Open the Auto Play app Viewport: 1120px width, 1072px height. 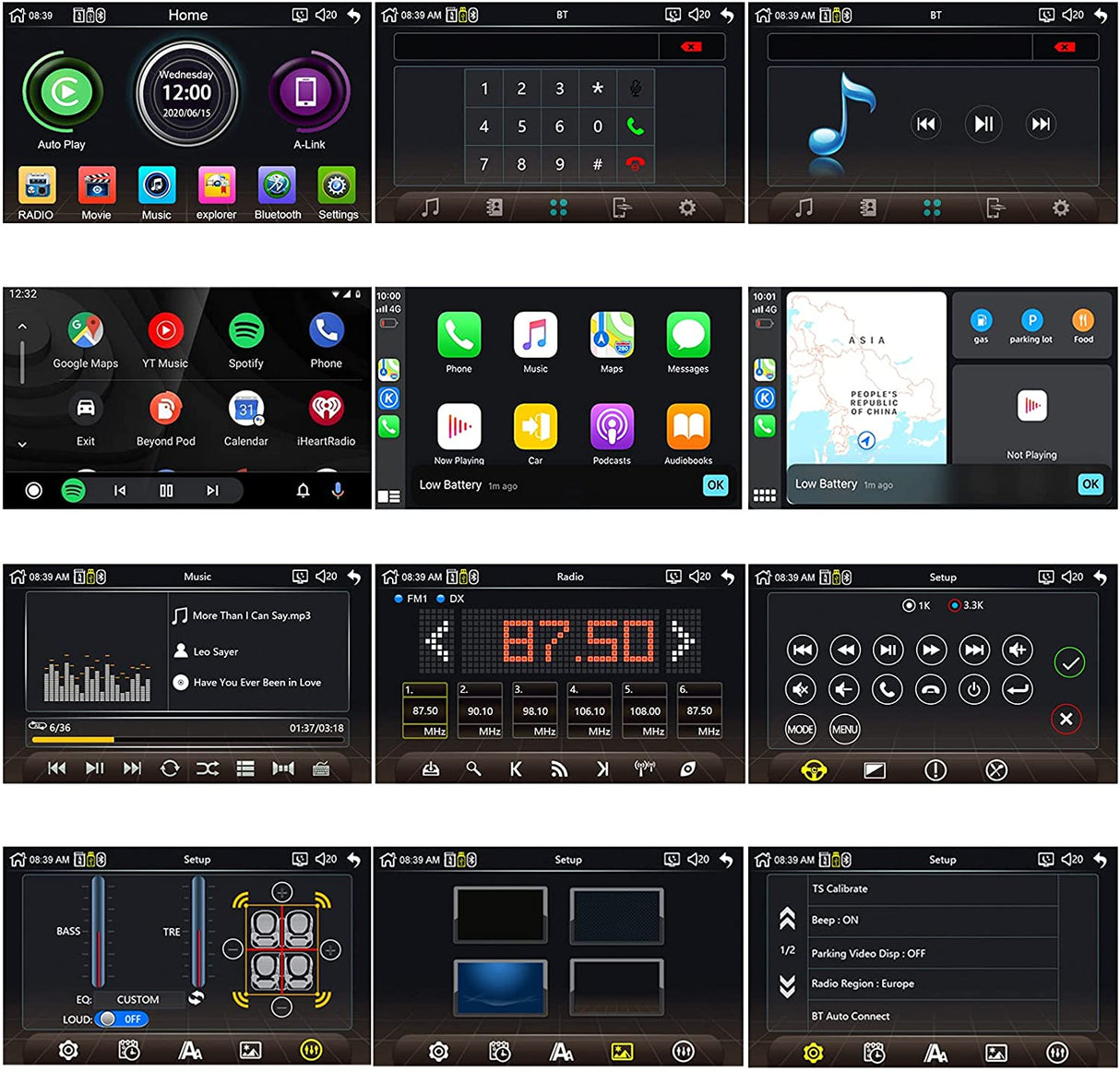[62, 93]
